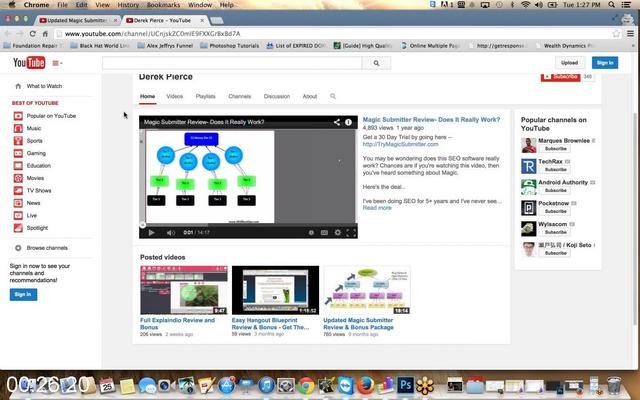
Task: Open Updated Magic Submitter video thumbnail
Action: click(367, 290)
